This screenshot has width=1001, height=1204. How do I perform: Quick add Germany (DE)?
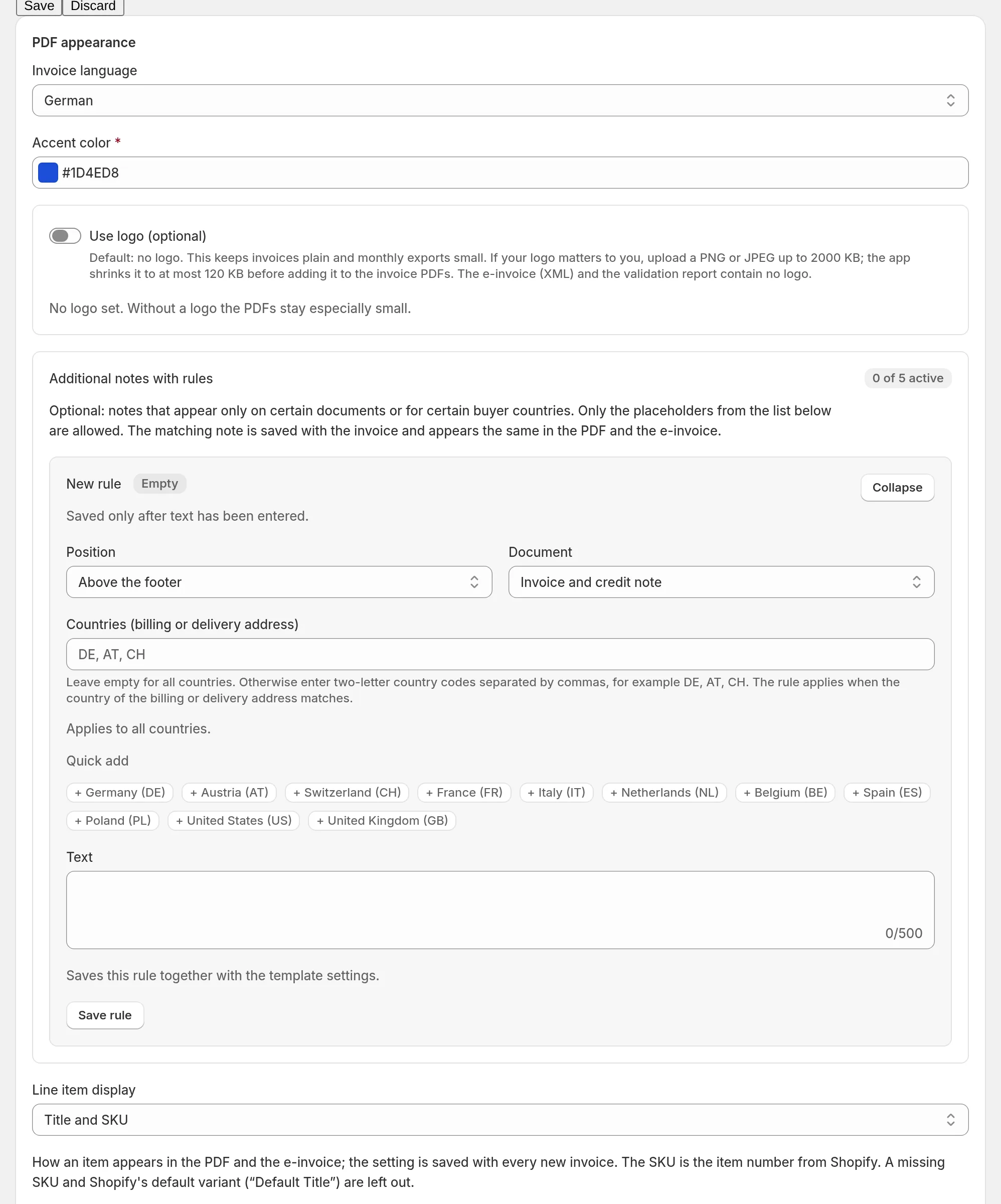click(120, 792)
